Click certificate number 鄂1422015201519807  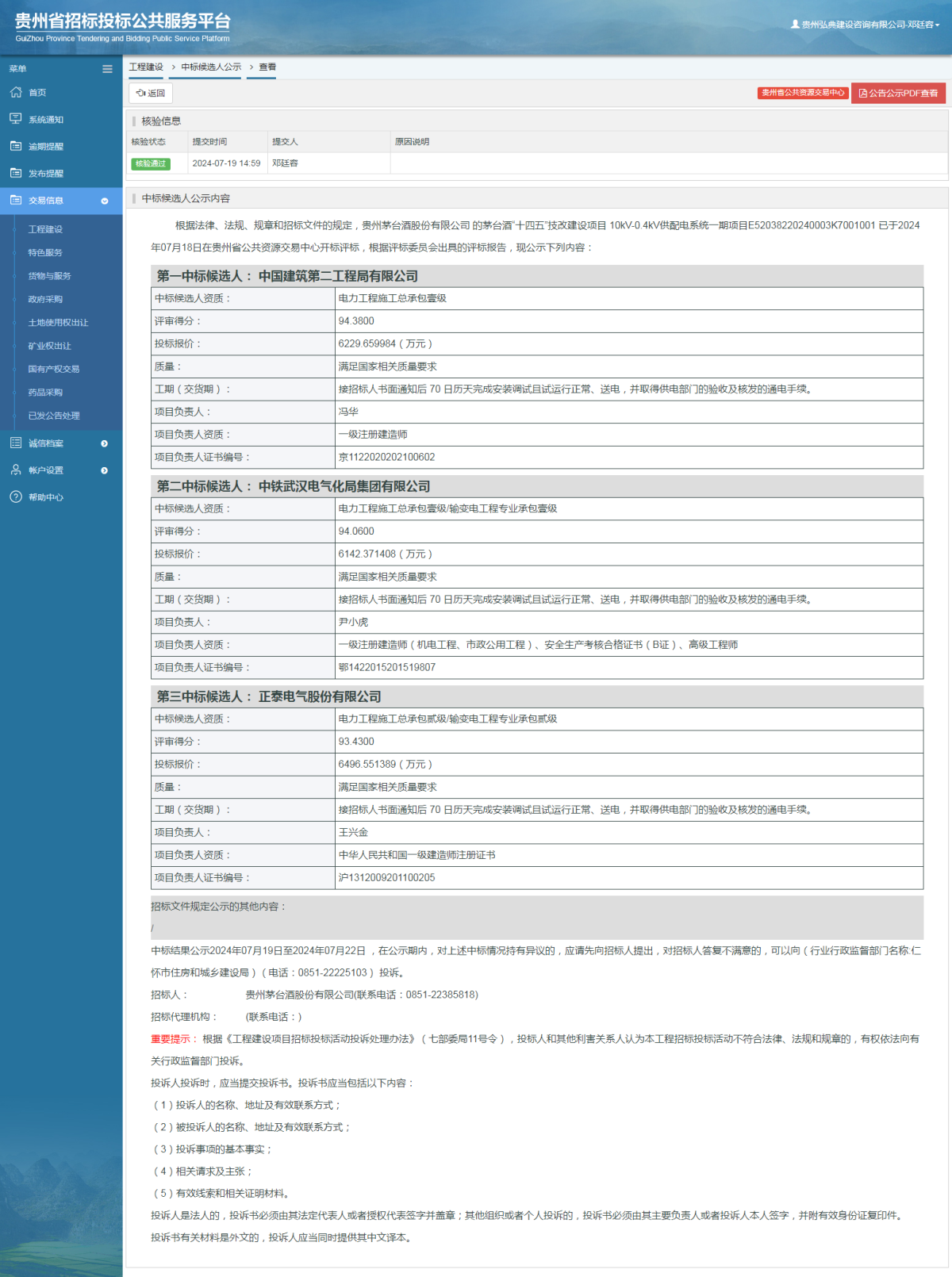tap(387, 667)
